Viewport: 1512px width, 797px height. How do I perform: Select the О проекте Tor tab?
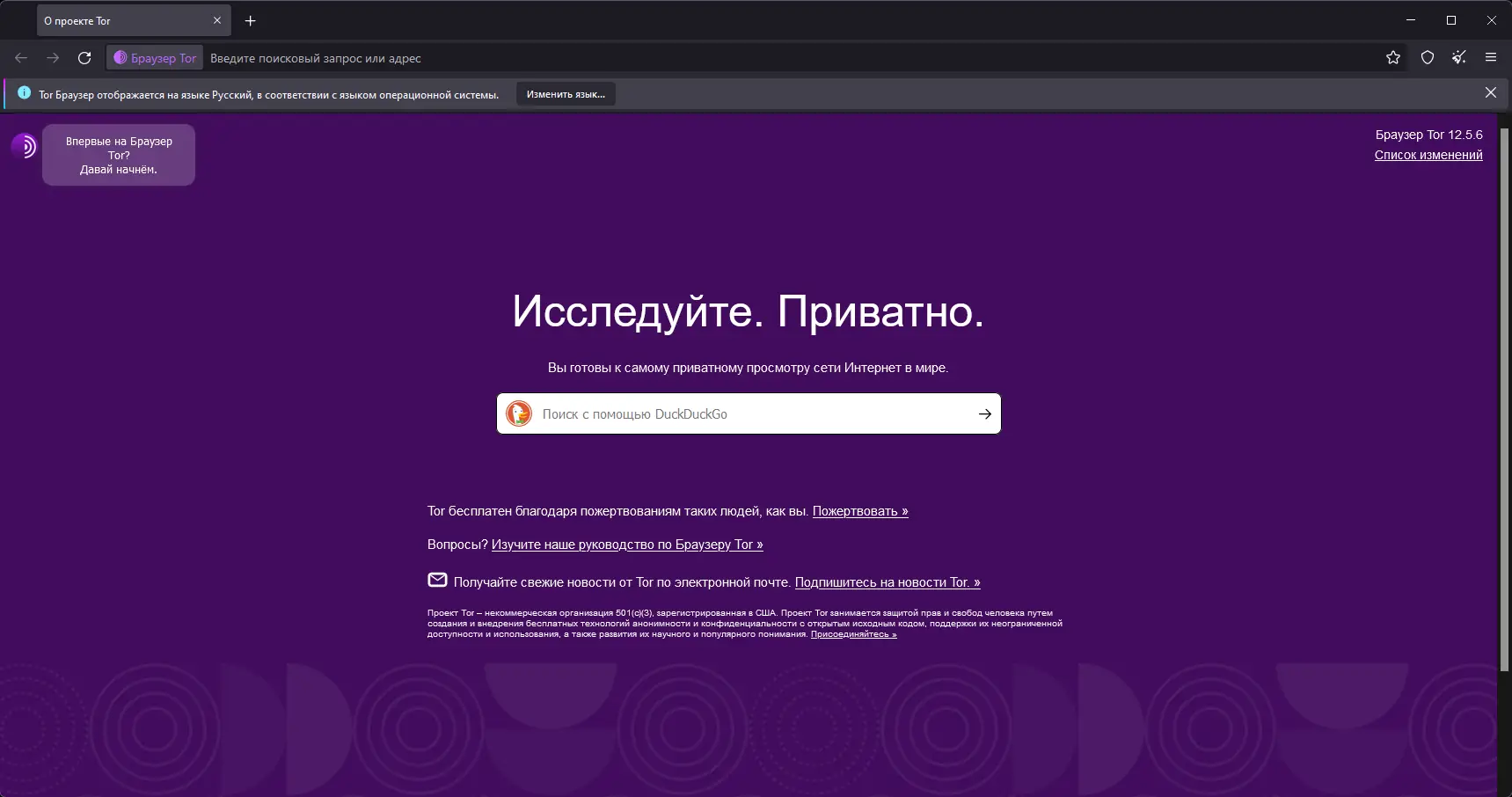tap(134, 21)
